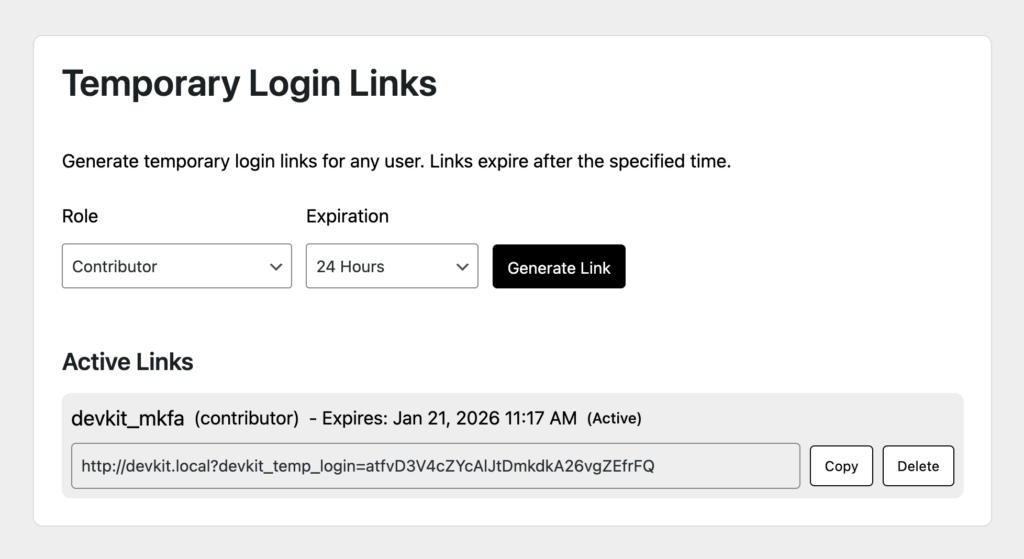The height and width of the screenshot is (559, 1024).
Task: Click the (Active) status indicator
Action: 614,418
